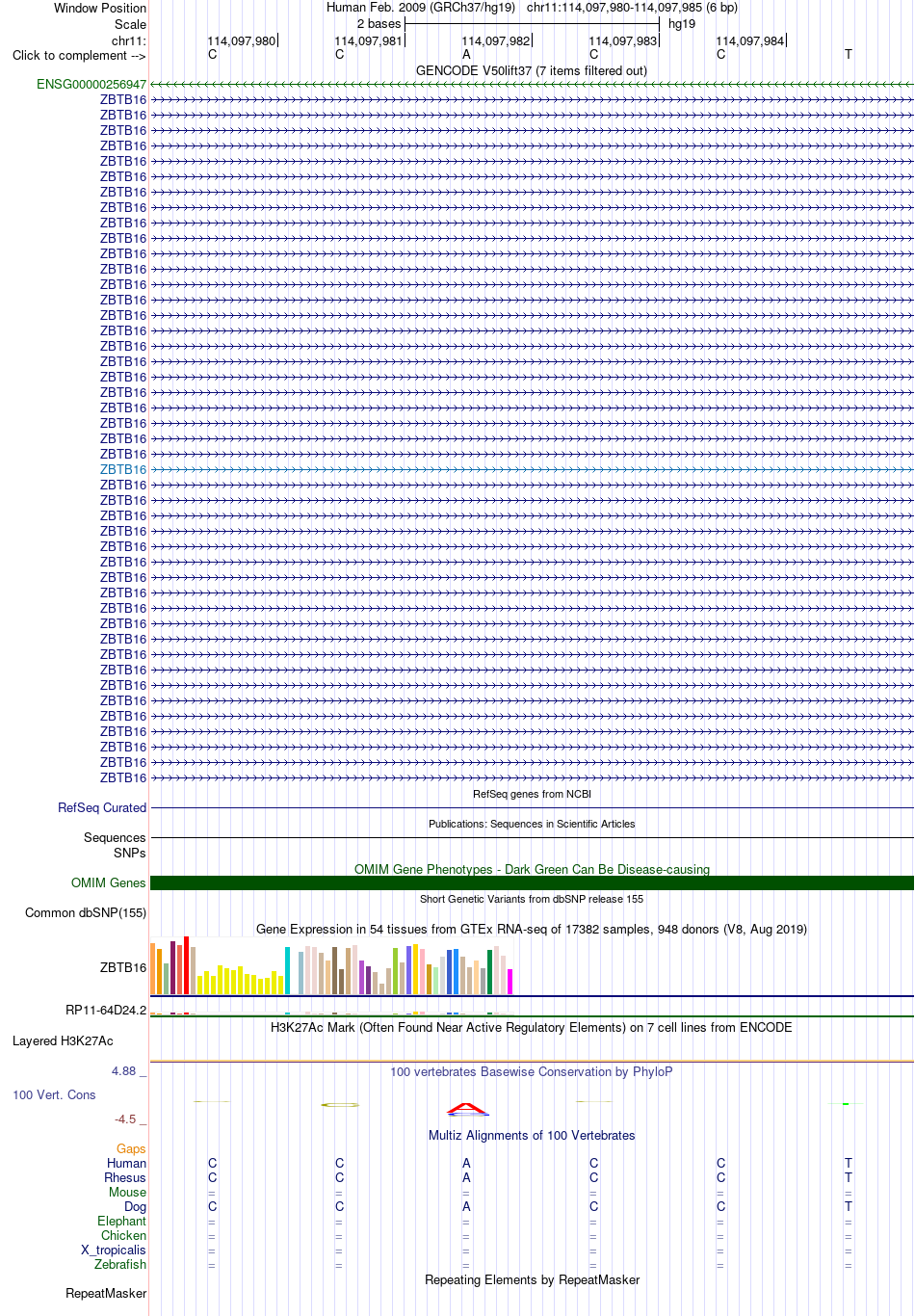This screenshot has width=915, height=1316.
Task: Click the chr11: ruler label
Action: tap(129, 41)
